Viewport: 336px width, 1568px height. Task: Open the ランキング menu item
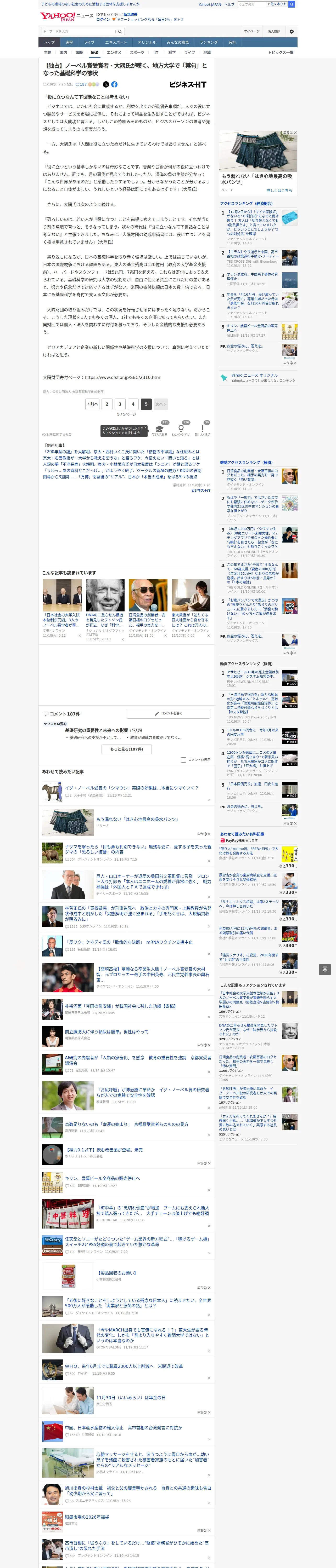point(209,42)
